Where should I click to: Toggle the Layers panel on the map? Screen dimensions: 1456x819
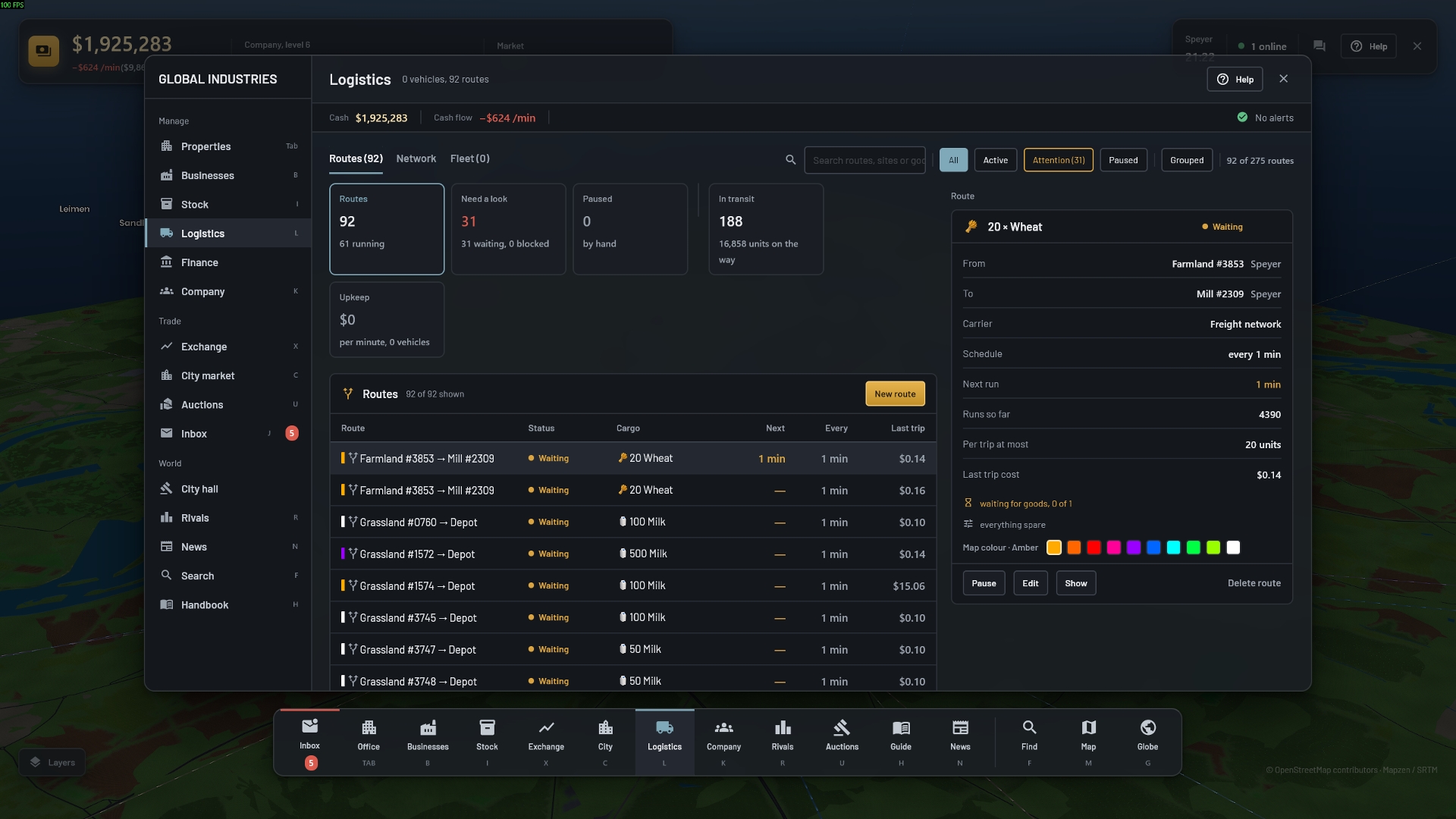53,762
